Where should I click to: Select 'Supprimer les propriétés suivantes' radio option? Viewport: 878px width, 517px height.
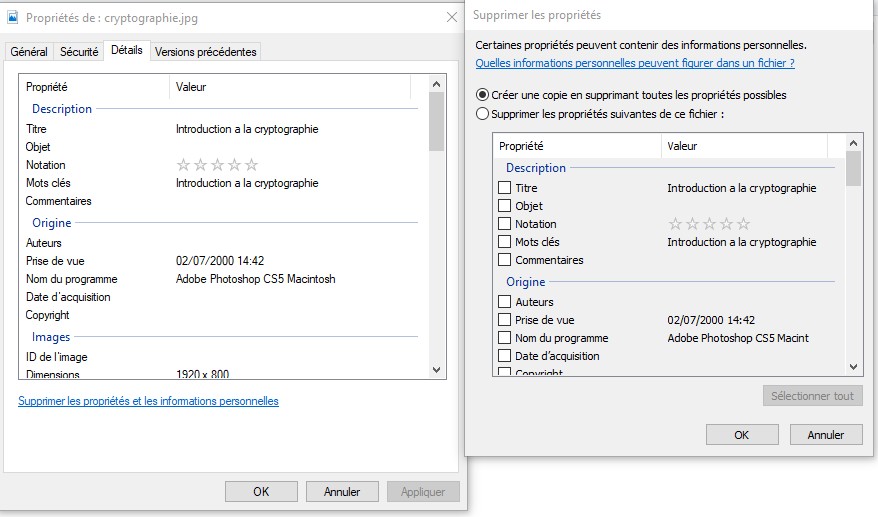point(483,114)
